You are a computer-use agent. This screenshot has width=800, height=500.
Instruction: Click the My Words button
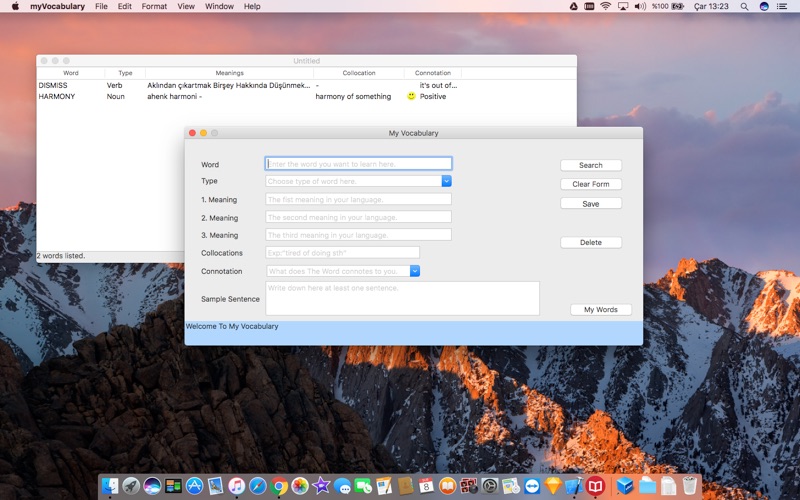[601, 310]
